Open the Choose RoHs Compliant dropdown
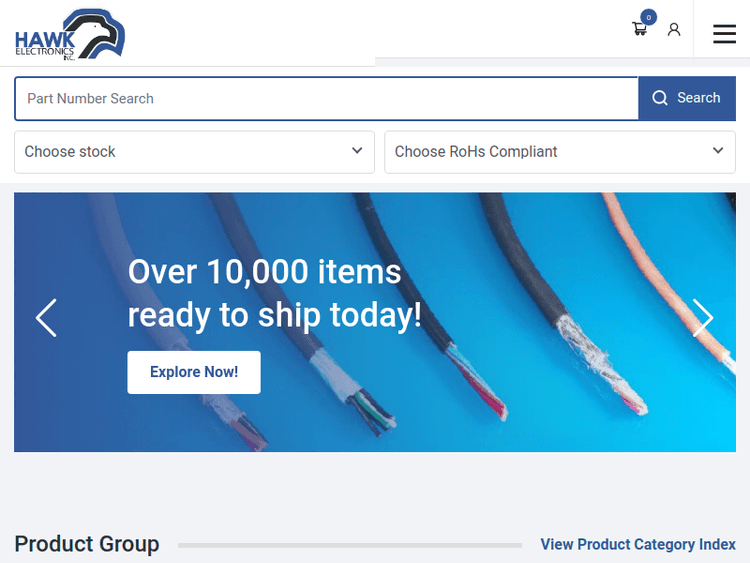This screenshot has width=750, height=563. click(x=560, y=152)
